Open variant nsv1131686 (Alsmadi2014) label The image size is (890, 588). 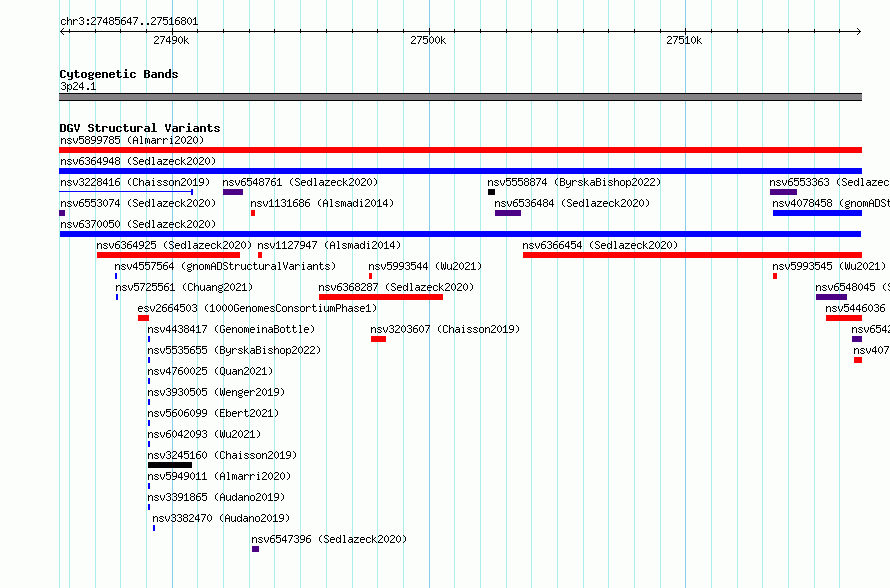click(x=322, y=203)
